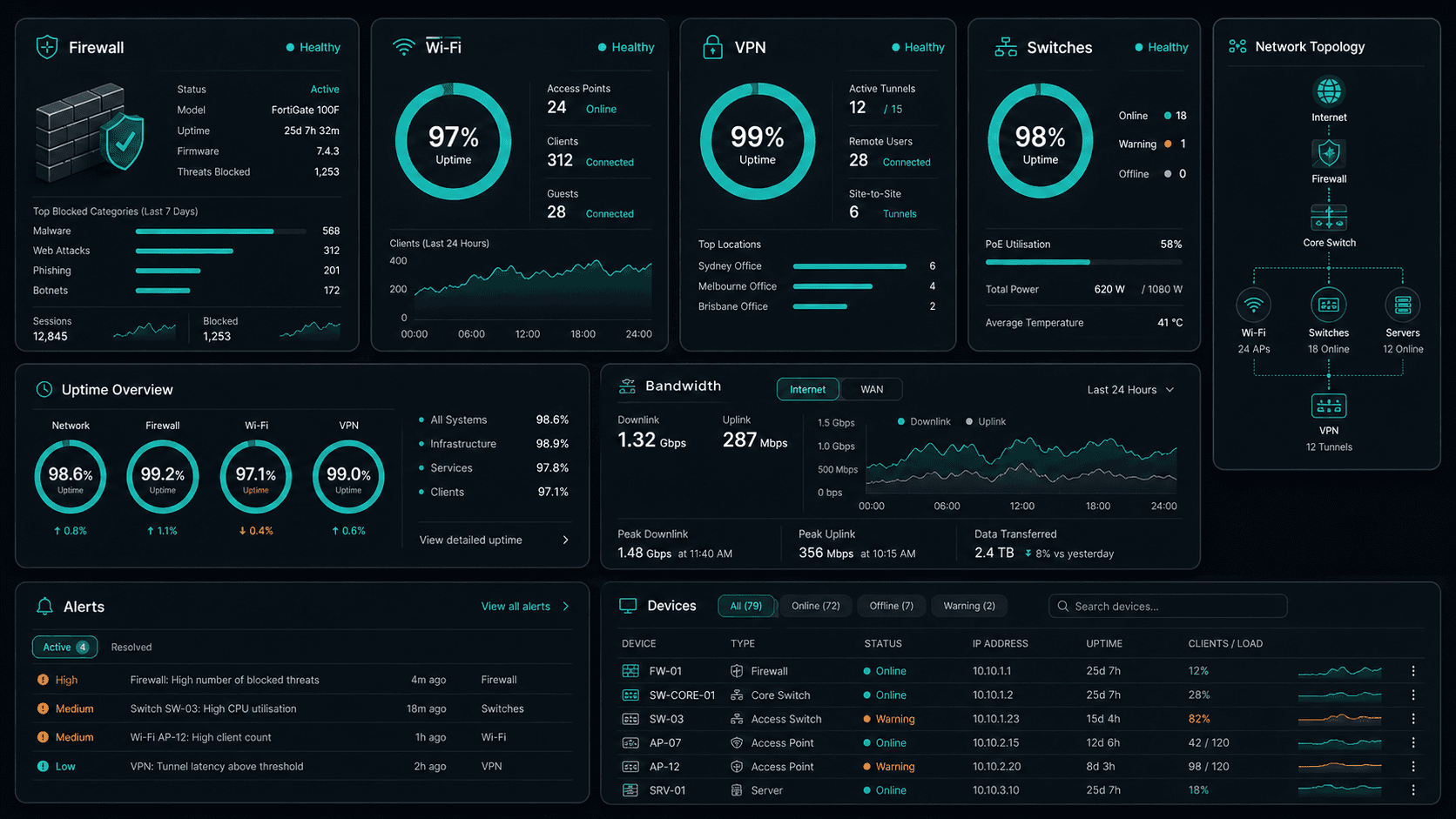Click the VPN padlock icon
The height and width of the screenshot is (819, 1456).
click(712, 47)
